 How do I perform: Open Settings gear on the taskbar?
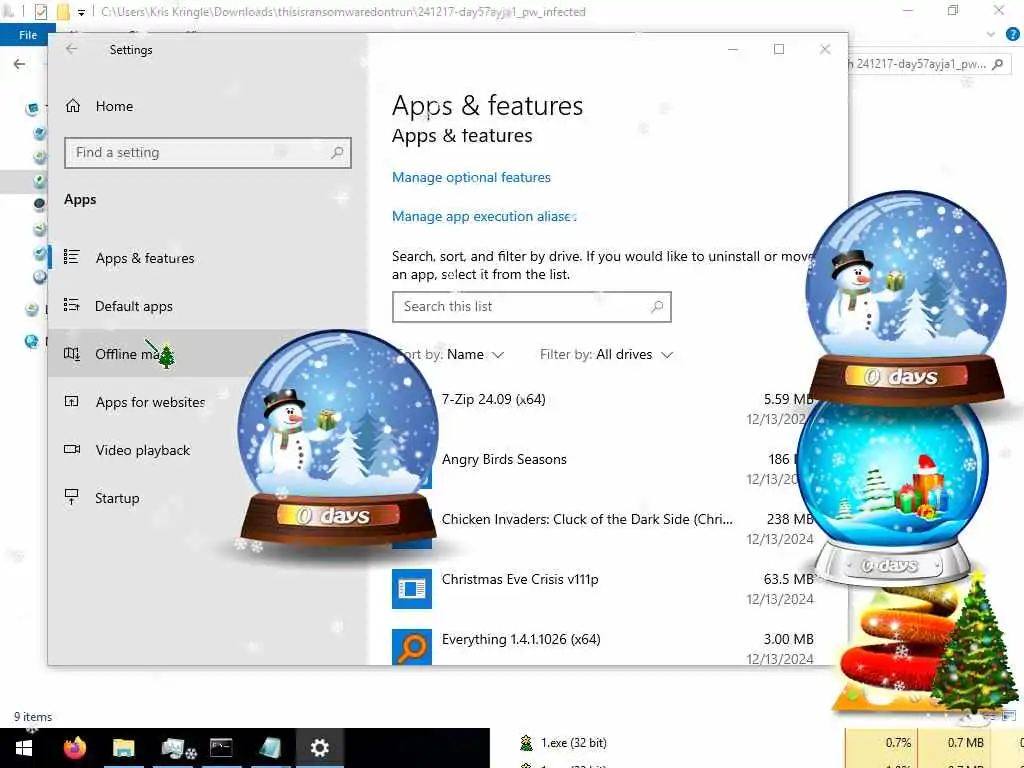pos(319,748)
